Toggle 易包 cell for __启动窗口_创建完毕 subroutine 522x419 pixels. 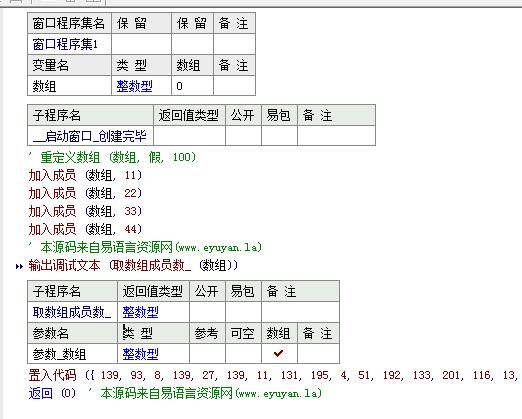click(x=279, y=136)
